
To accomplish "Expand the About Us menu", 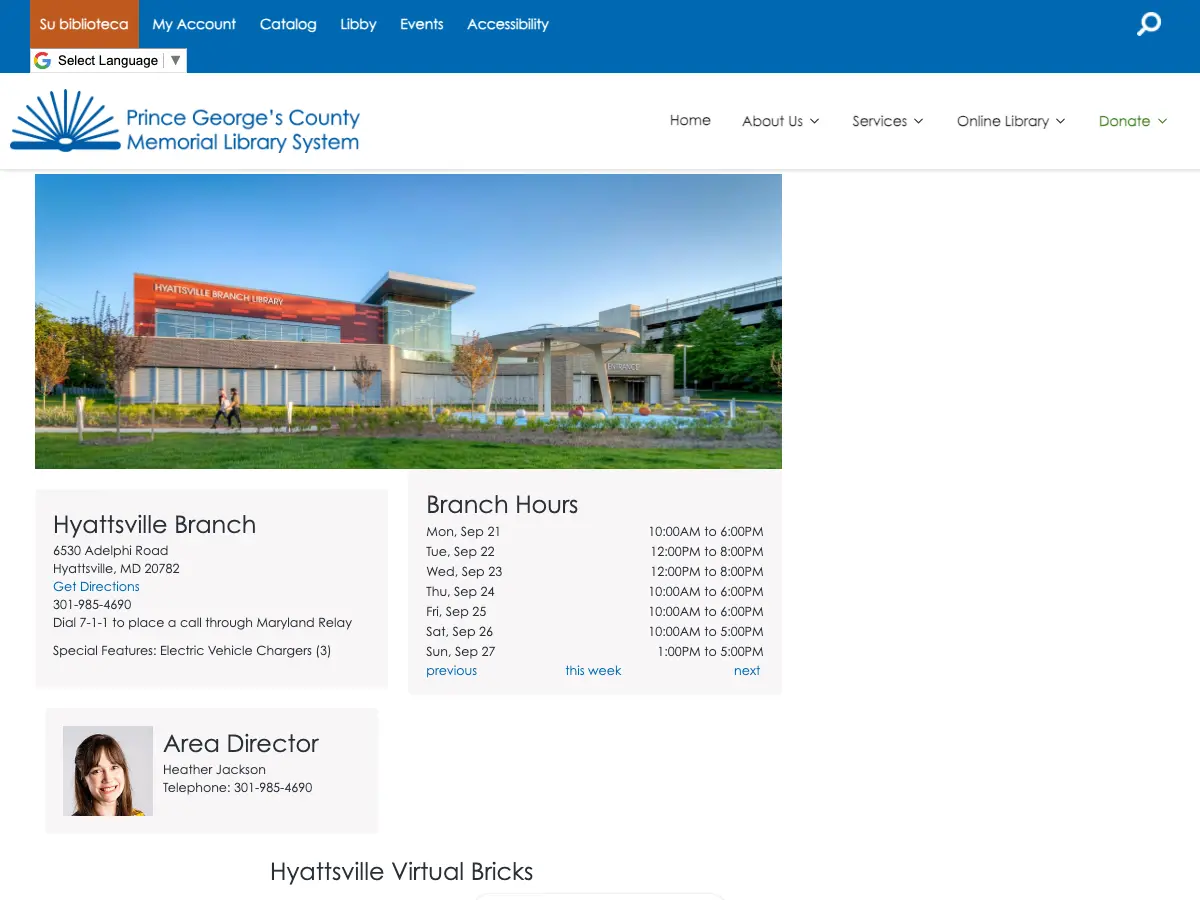I will point(781,121).
